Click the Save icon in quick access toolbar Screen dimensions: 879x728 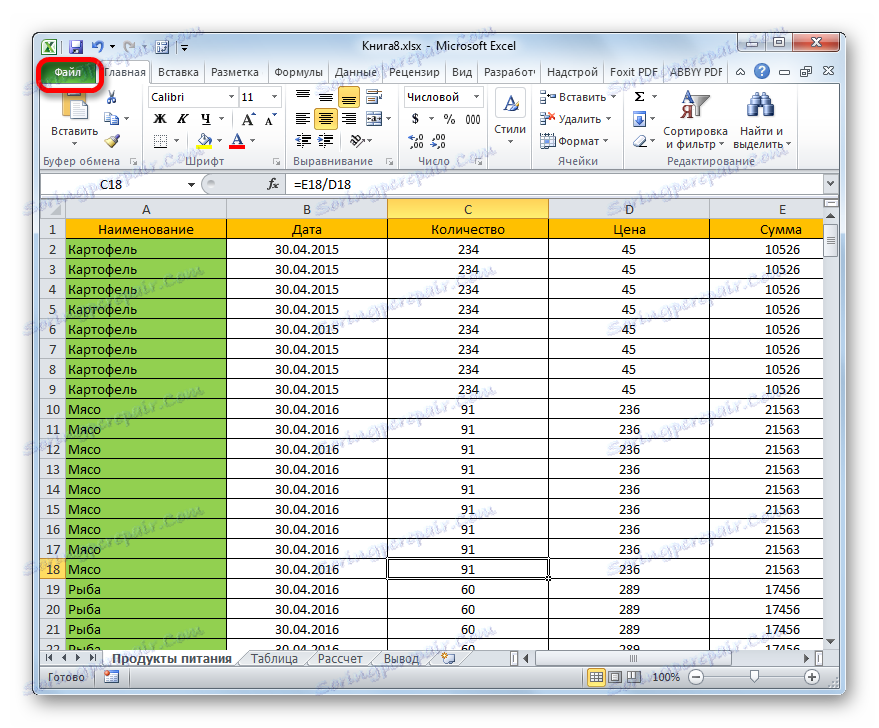76,47
